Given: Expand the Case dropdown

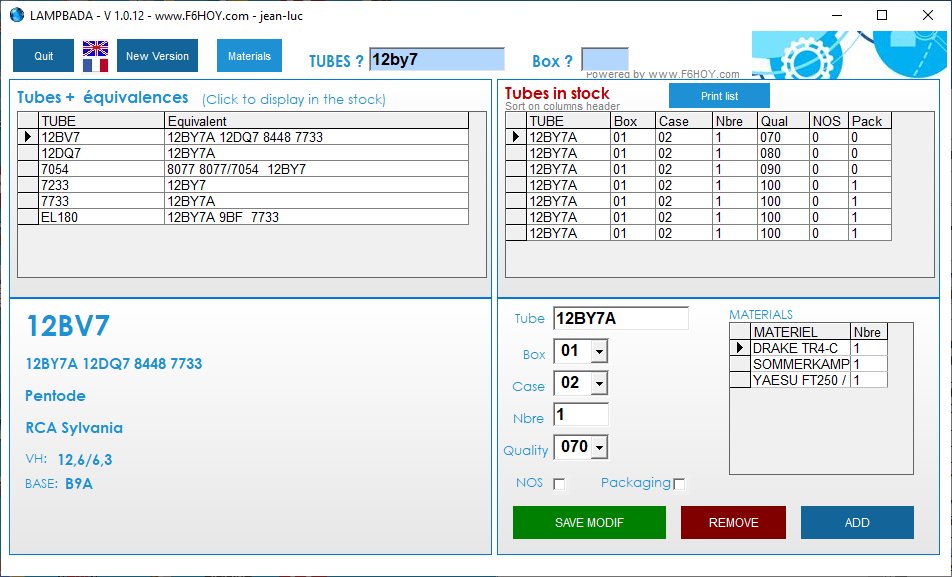Looking at the screenshot, I should tap(599, 384).
